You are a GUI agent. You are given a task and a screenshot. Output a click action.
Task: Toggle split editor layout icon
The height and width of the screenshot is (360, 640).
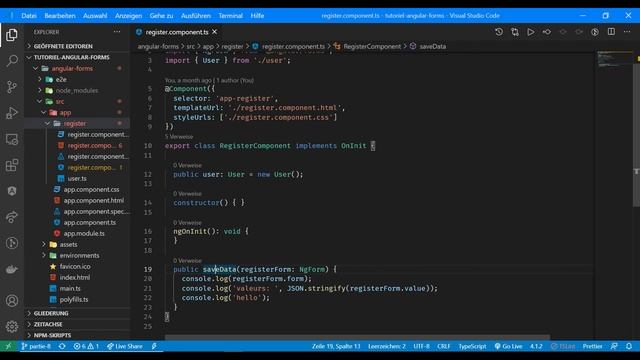pyautogui.click(x=611, y=32)
